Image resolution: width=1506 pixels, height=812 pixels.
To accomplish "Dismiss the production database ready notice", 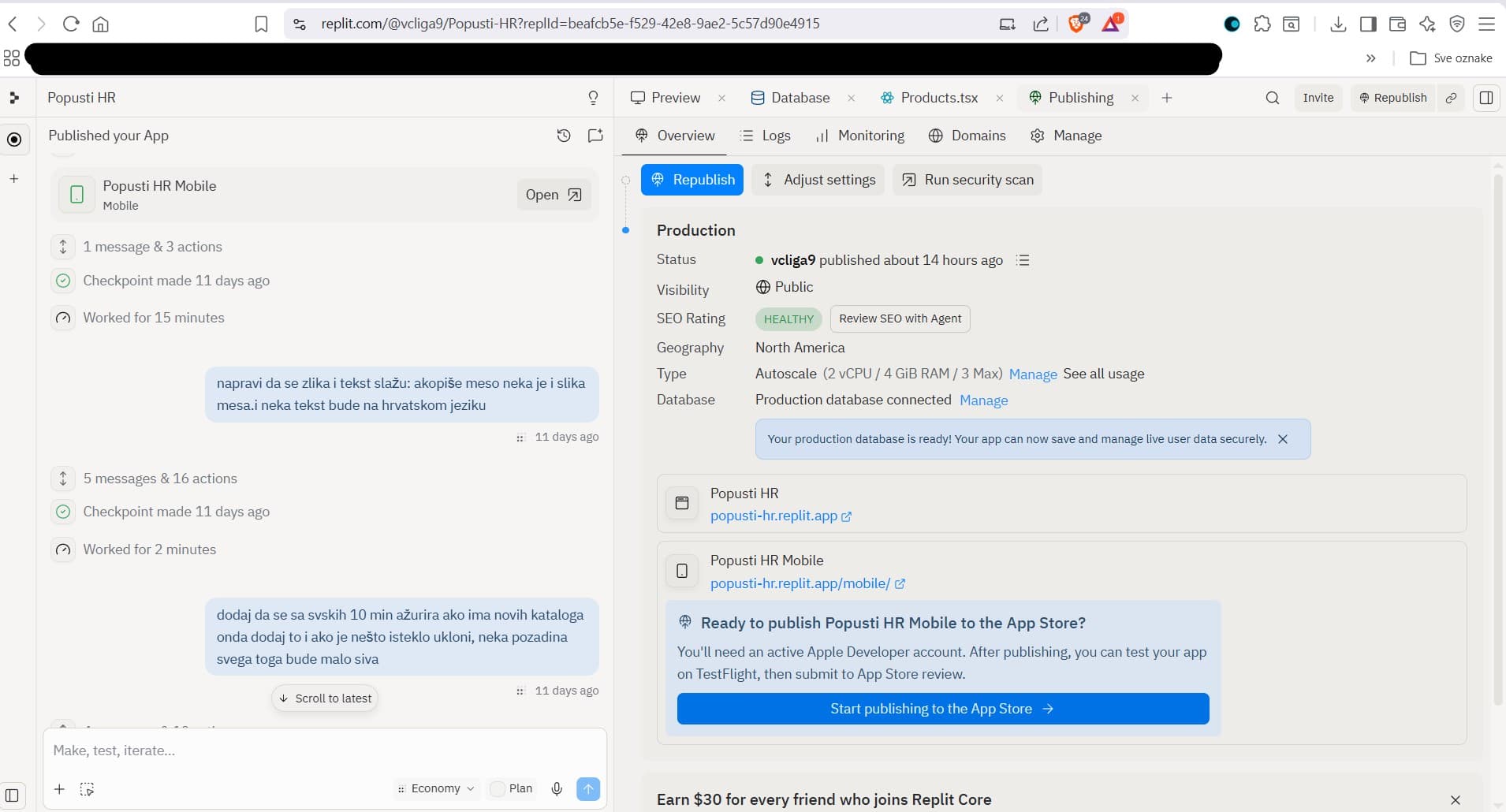I will click(x=1283, y=439).
